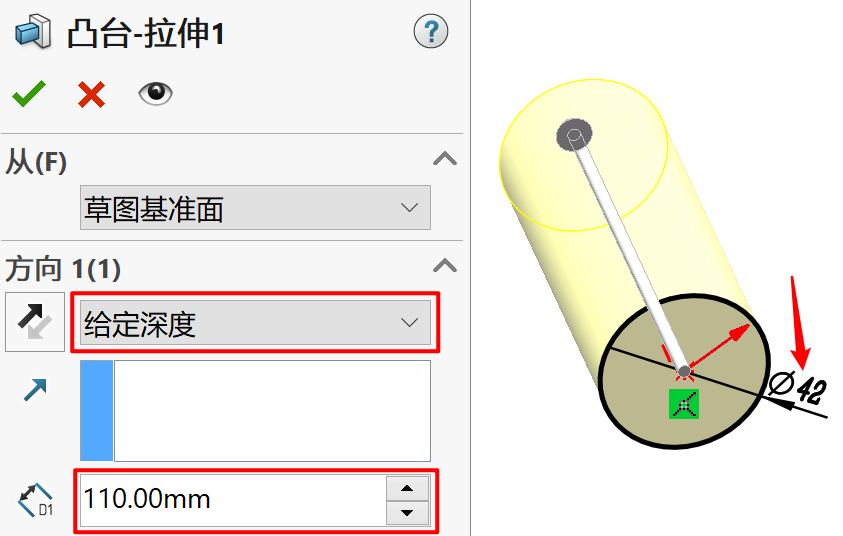Click the D1 depth dimension icon
The image size is (843, 536).
tap(35, 500)
